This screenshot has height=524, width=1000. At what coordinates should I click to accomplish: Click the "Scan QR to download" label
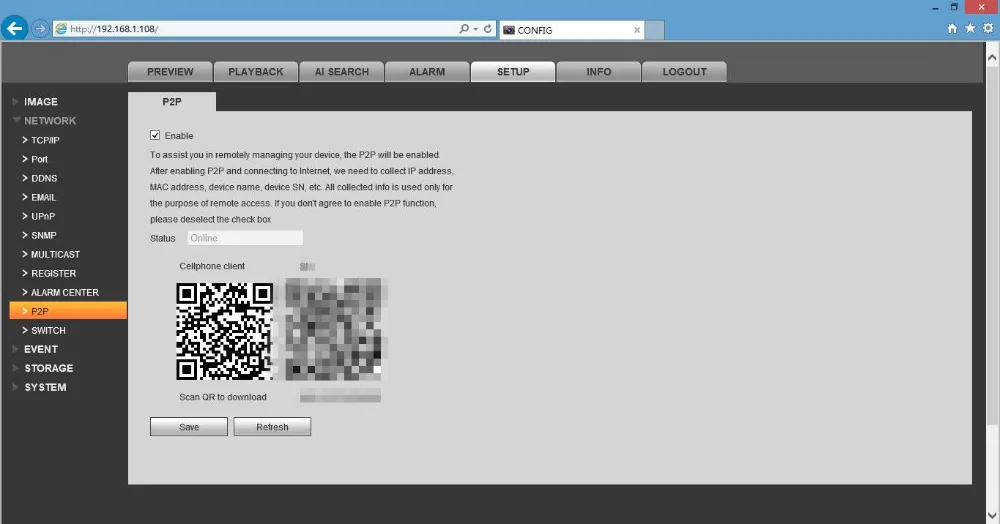223,397
